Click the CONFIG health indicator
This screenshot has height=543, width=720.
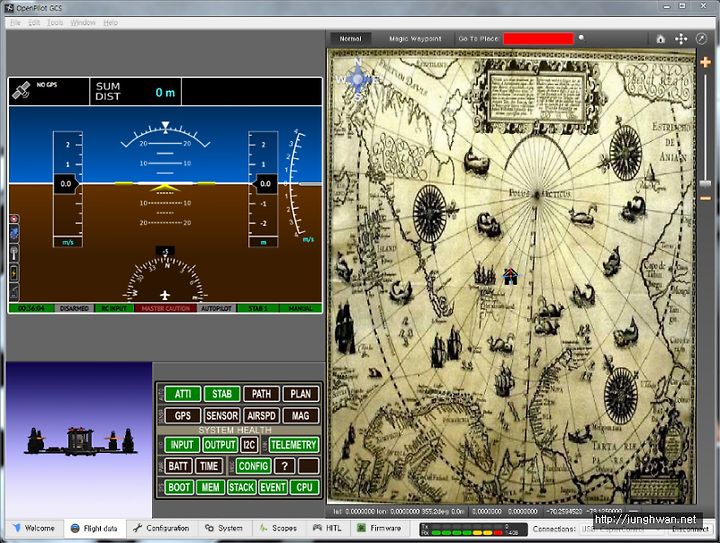pos(253,466)
